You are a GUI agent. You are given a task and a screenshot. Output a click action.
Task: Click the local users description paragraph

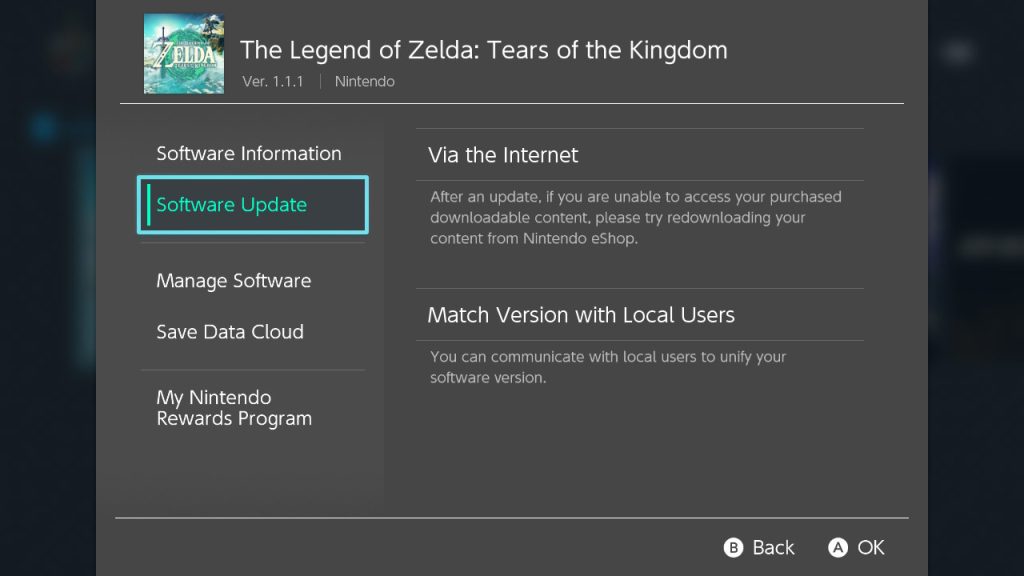pyautogui.click(x=607, y=367)
